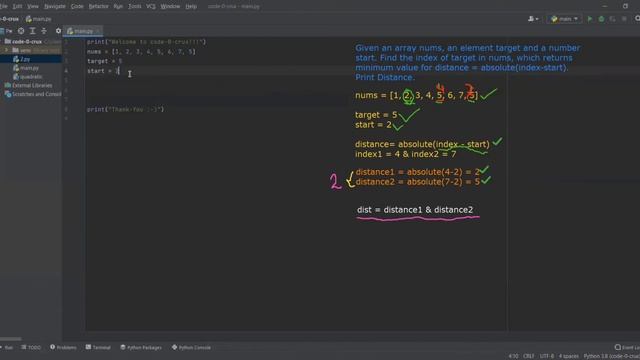
Task: Open the Edit menu
Action: click(x=17, y=7)
